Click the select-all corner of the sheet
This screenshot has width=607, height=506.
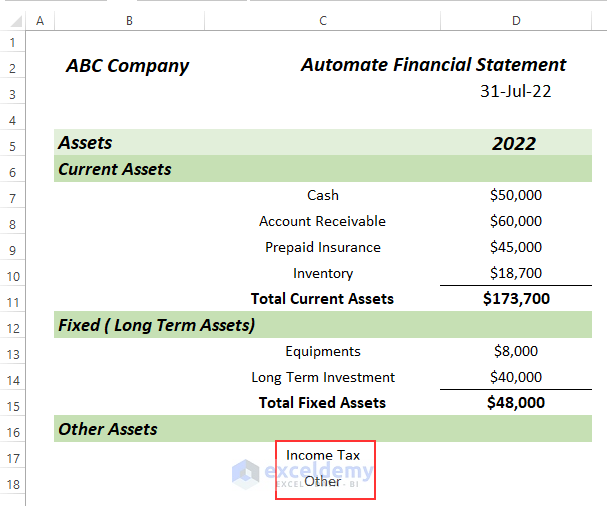coord(13,20)
